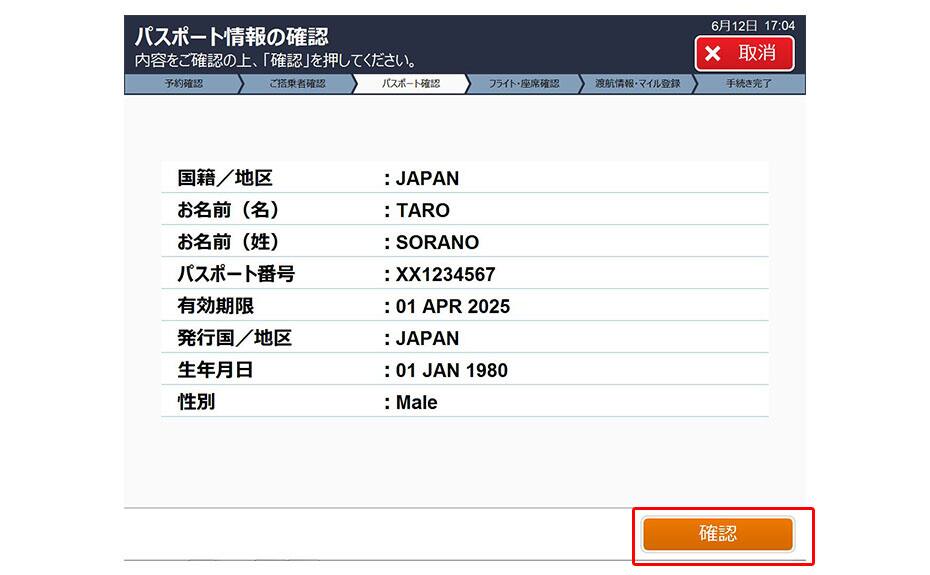Select the 予約確認 step tab
This screenshot has height=575, width=930.
tap(183, 84)
